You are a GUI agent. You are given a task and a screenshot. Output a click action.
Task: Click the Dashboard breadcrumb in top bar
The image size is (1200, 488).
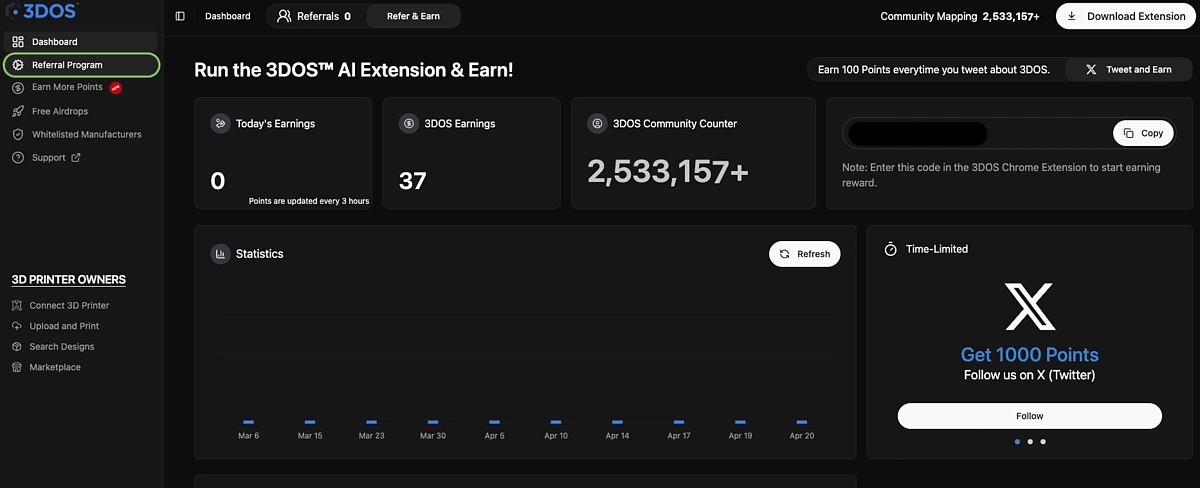click(x=229, y=16)
